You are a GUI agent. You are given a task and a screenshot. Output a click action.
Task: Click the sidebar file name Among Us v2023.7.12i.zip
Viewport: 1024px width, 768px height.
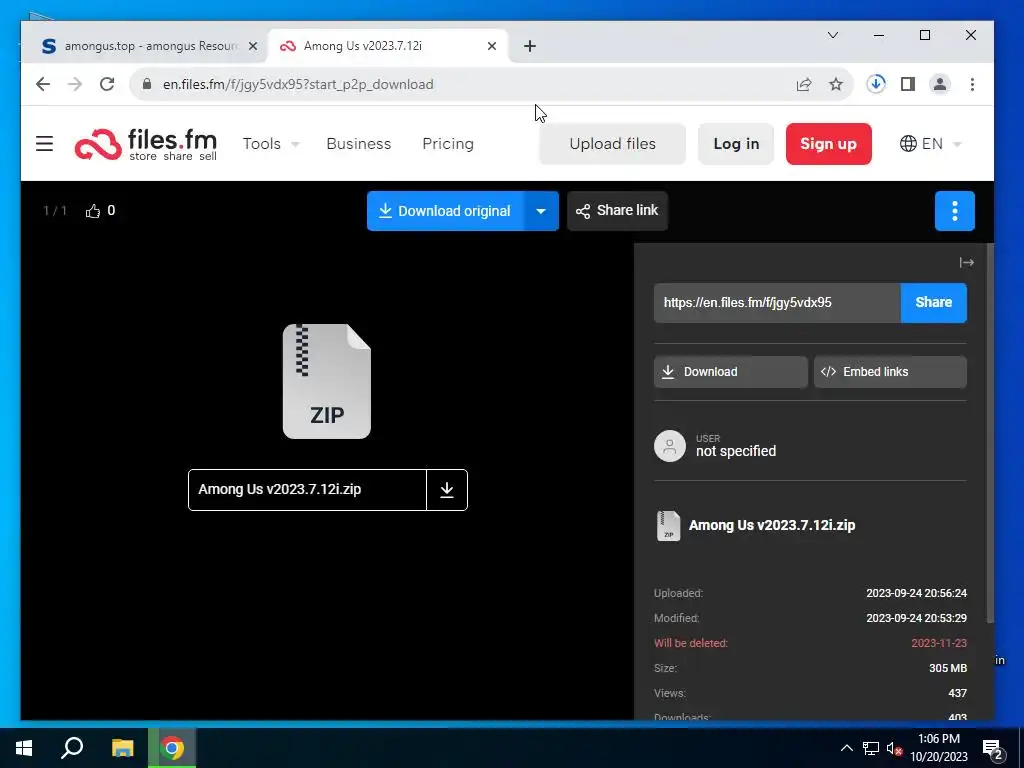tap(772, 525)
